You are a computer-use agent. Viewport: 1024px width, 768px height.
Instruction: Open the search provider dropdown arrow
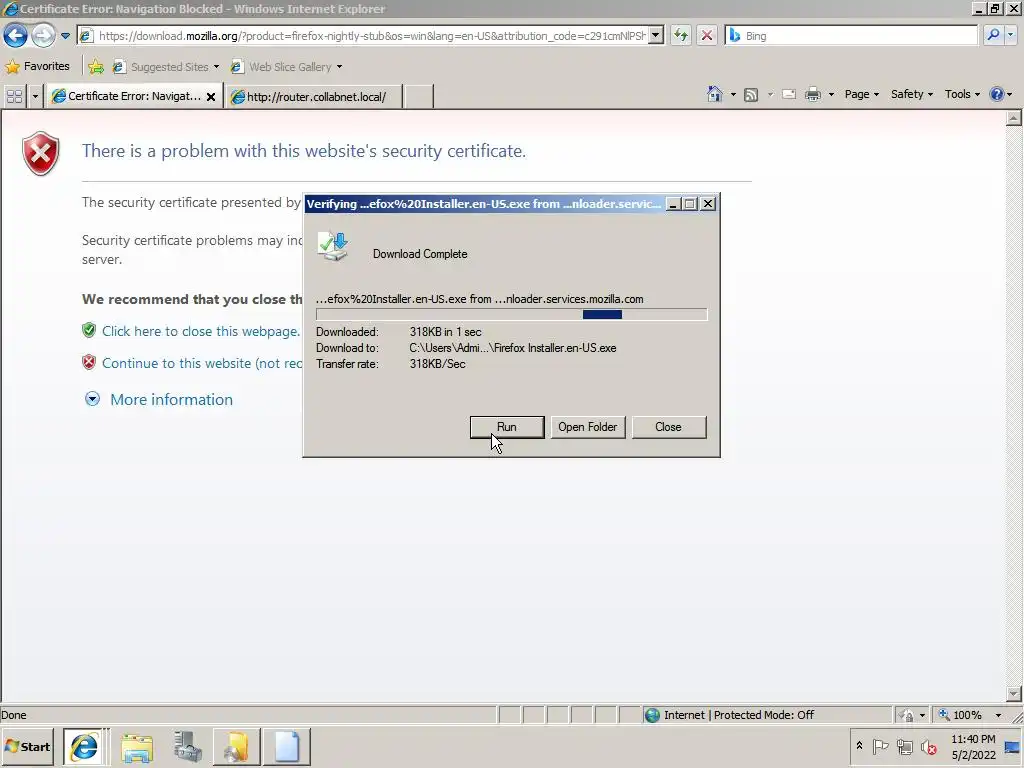(x=1011, y=36)
